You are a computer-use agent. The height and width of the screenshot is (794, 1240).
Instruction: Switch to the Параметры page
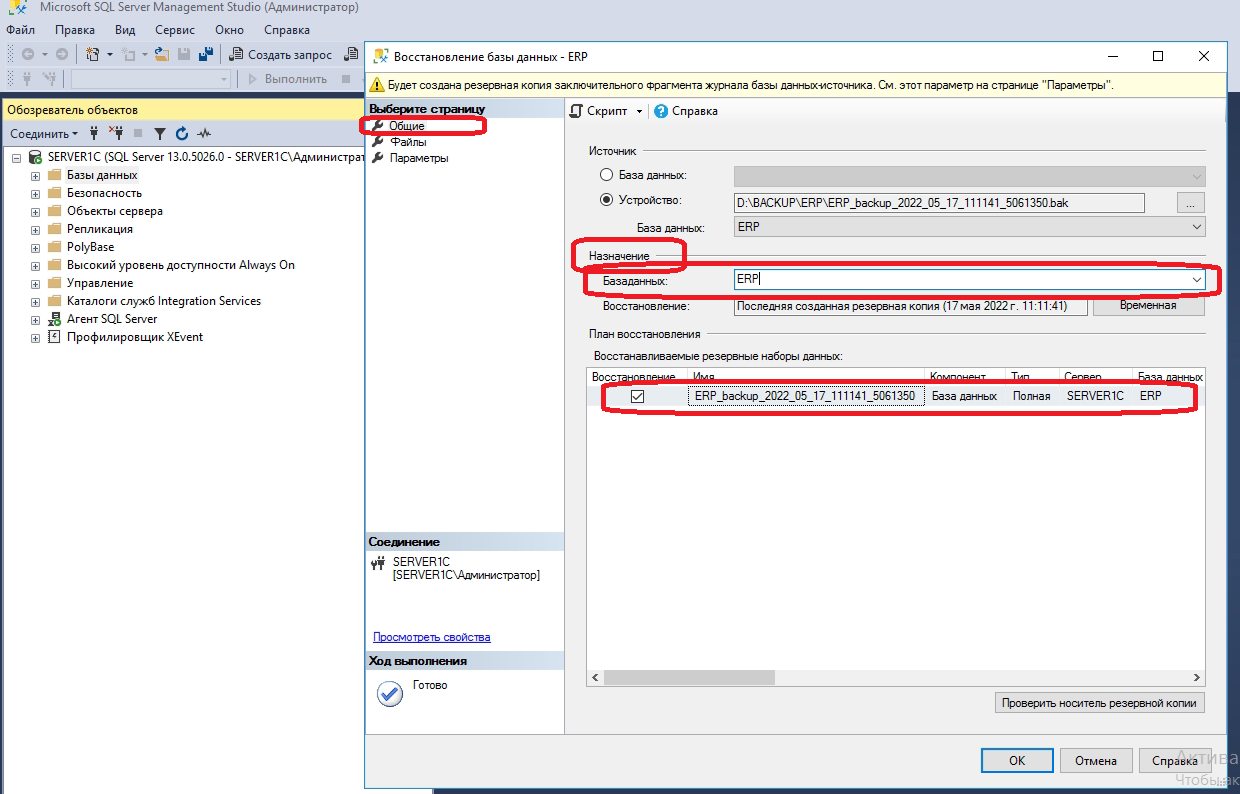(419, 158)
